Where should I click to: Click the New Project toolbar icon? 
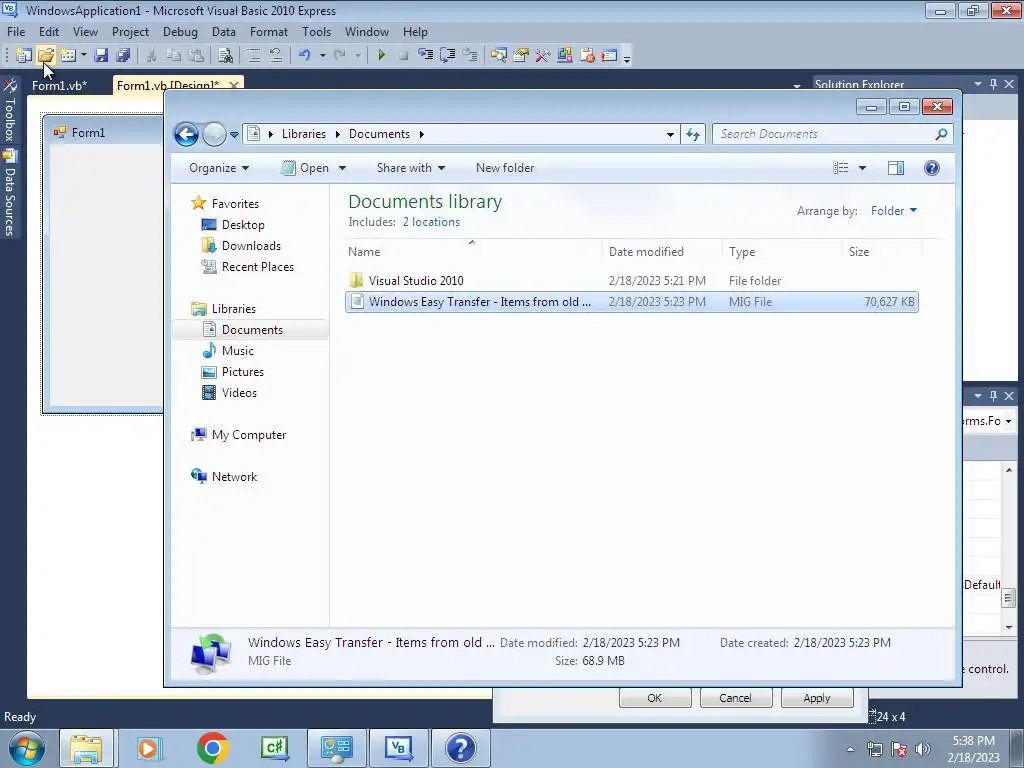pos(24,56)
